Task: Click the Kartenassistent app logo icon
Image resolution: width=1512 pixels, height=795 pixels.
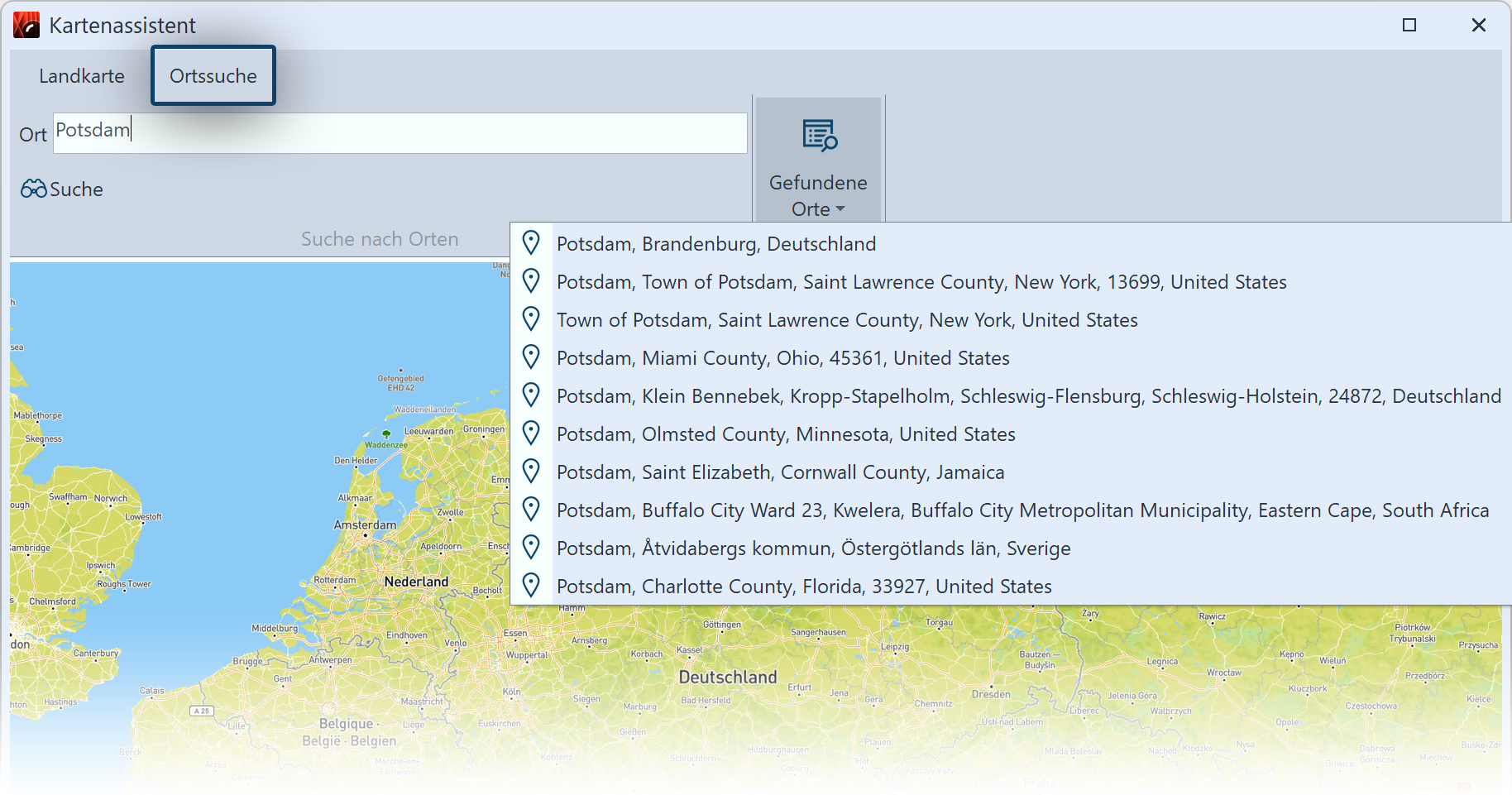Action: 26,25
